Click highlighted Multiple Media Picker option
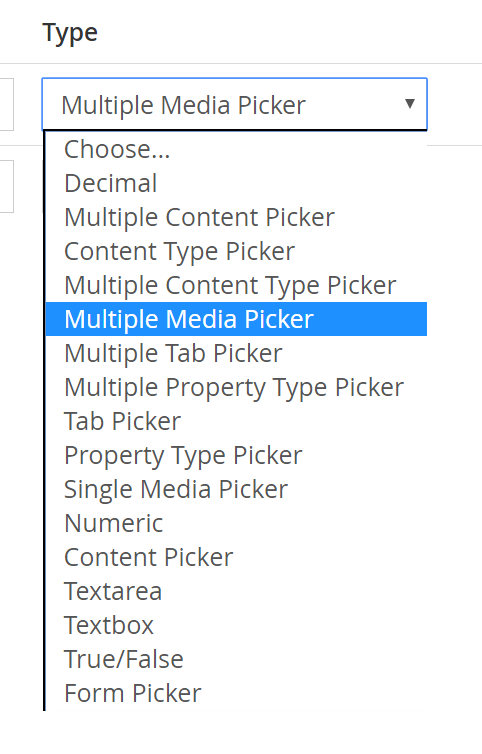 pyautogui.click(x=236, y=319)
